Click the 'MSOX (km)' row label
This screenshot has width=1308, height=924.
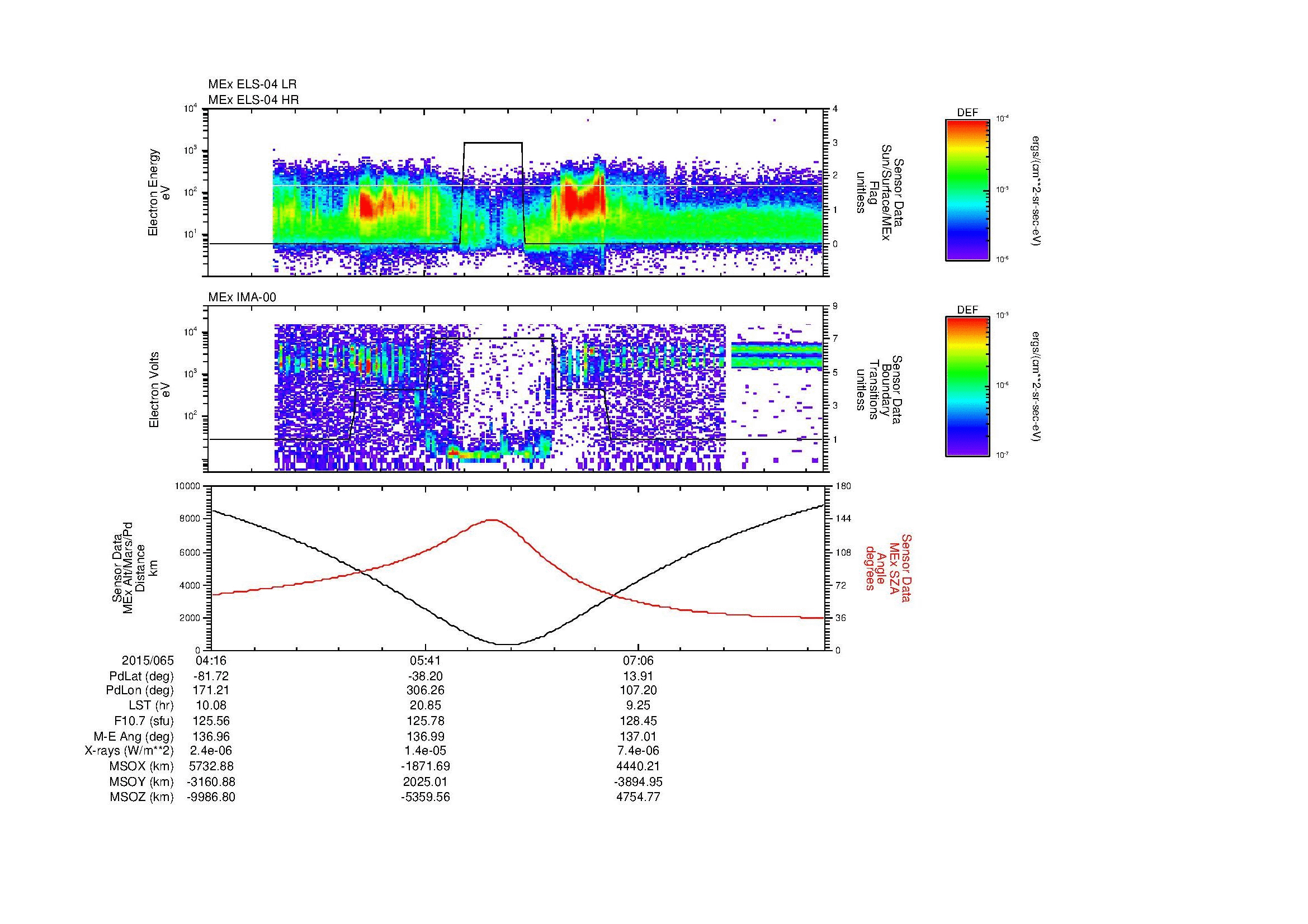141,766
